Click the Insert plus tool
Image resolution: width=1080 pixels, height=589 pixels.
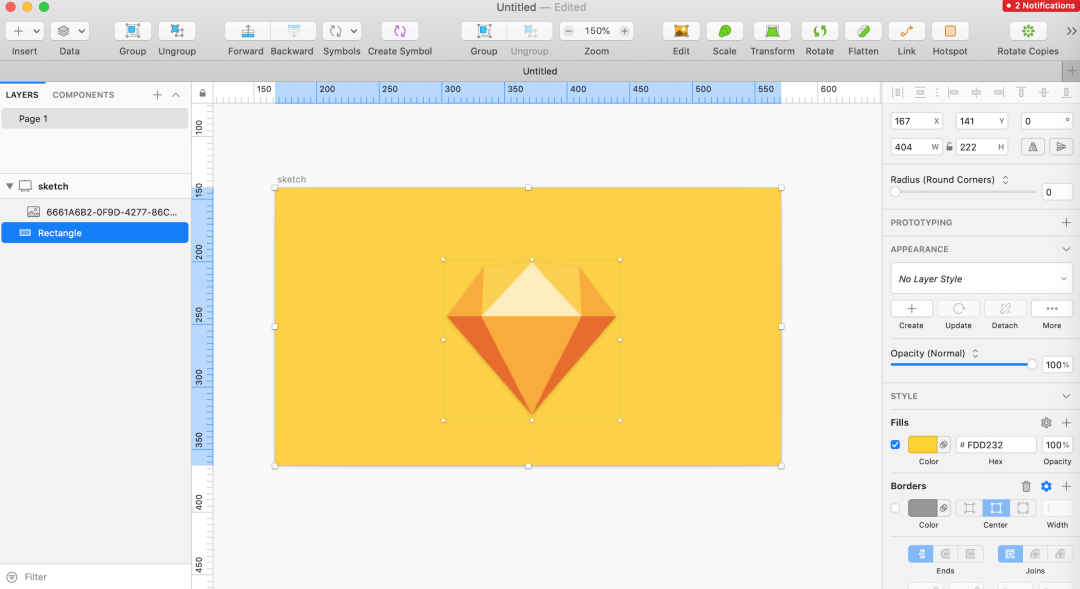tap(18, 31)
